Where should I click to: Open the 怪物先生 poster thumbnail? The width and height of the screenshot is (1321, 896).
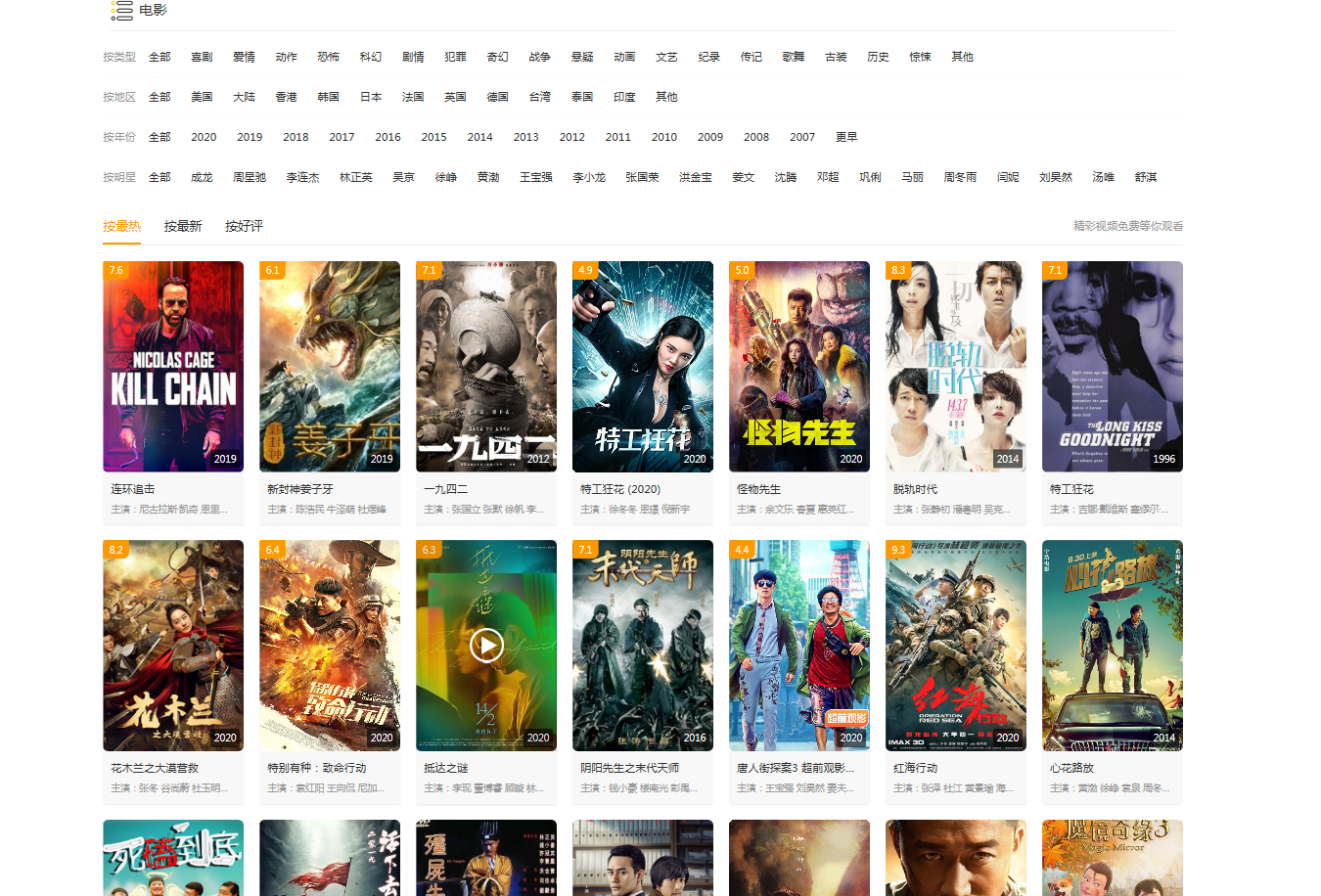799,367
